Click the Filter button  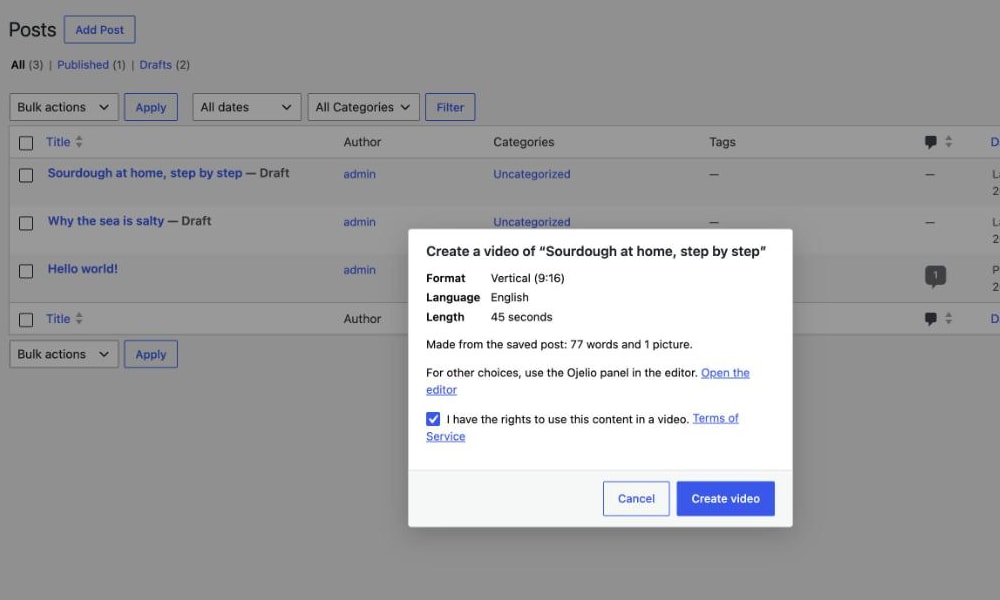click(x=450, y=107)
